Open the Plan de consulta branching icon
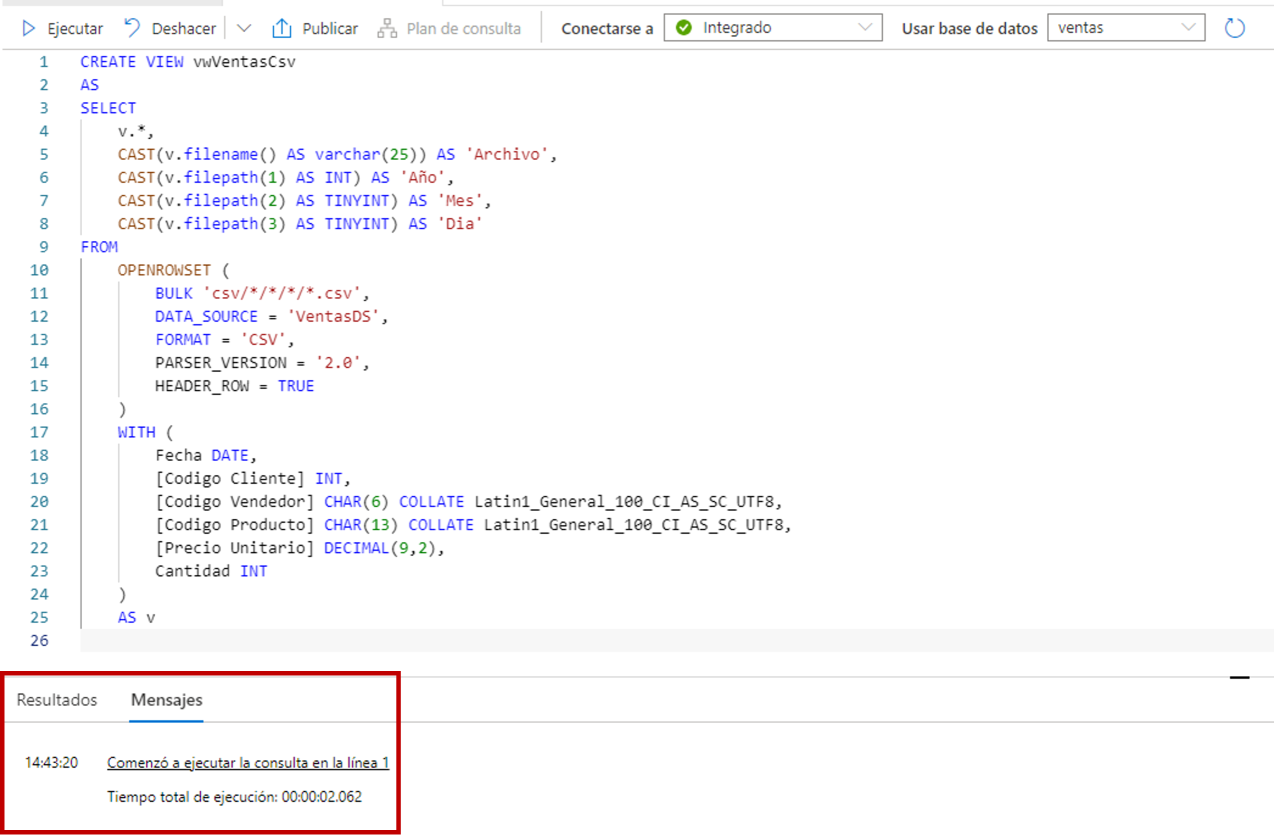 (385, 28)
